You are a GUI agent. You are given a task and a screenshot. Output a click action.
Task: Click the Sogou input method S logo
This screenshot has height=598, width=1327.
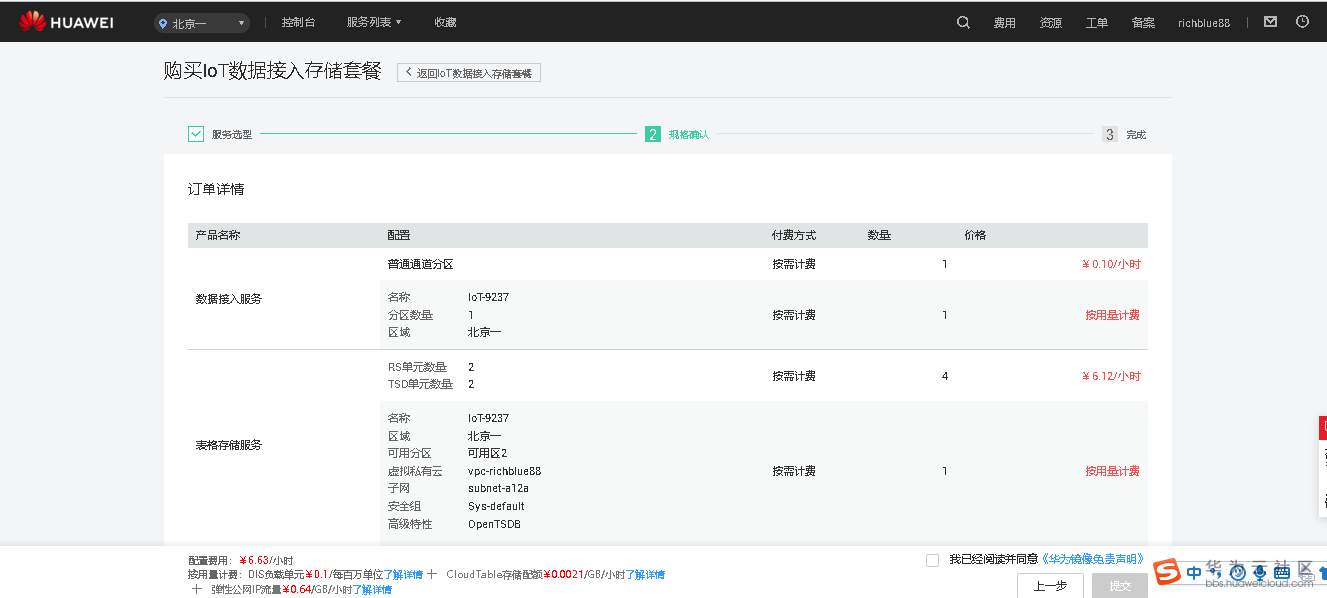1166,572
